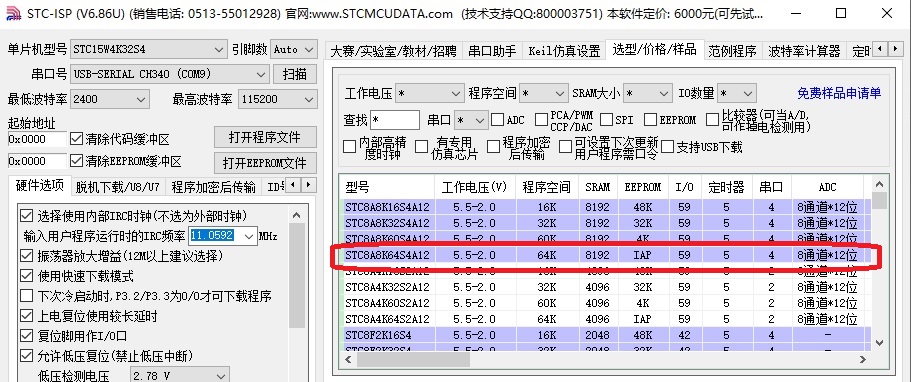
Task: Toggle 复位脚用作I/O口 checkbox
Action: [x=26, y=335]
